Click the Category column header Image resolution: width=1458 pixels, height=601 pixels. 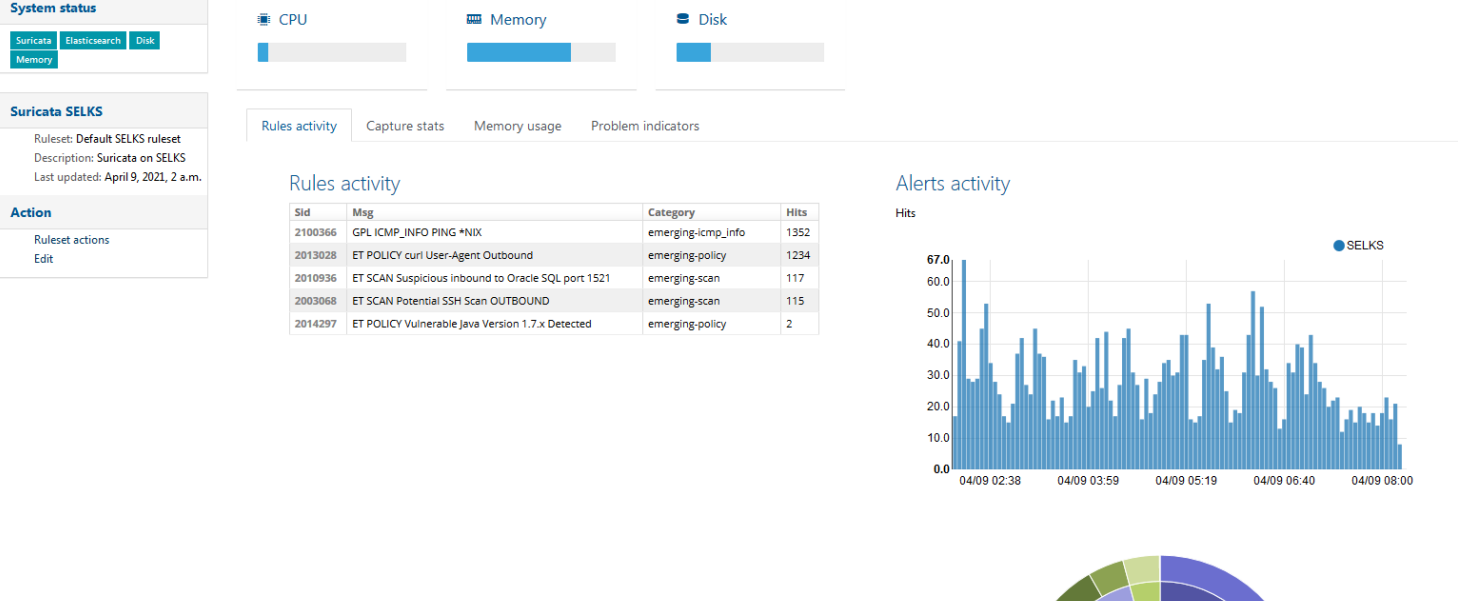[712, 212]
